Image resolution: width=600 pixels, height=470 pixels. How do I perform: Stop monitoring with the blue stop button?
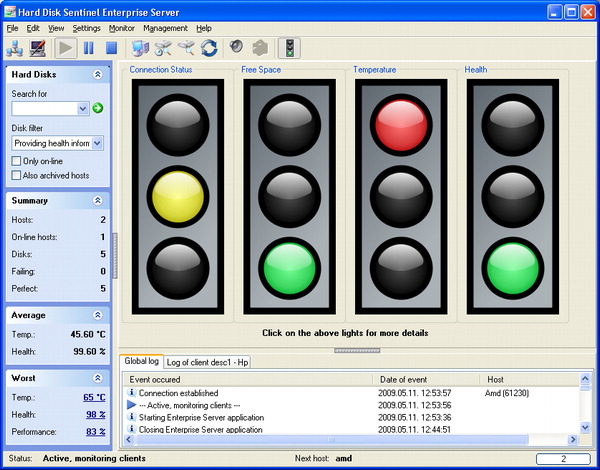pos(111,48)
